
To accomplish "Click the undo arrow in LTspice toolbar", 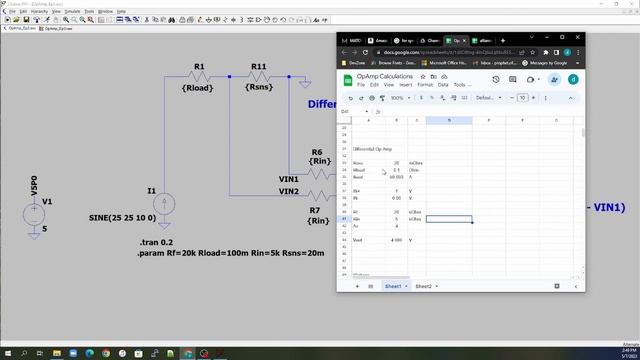I will pos(283,20).
